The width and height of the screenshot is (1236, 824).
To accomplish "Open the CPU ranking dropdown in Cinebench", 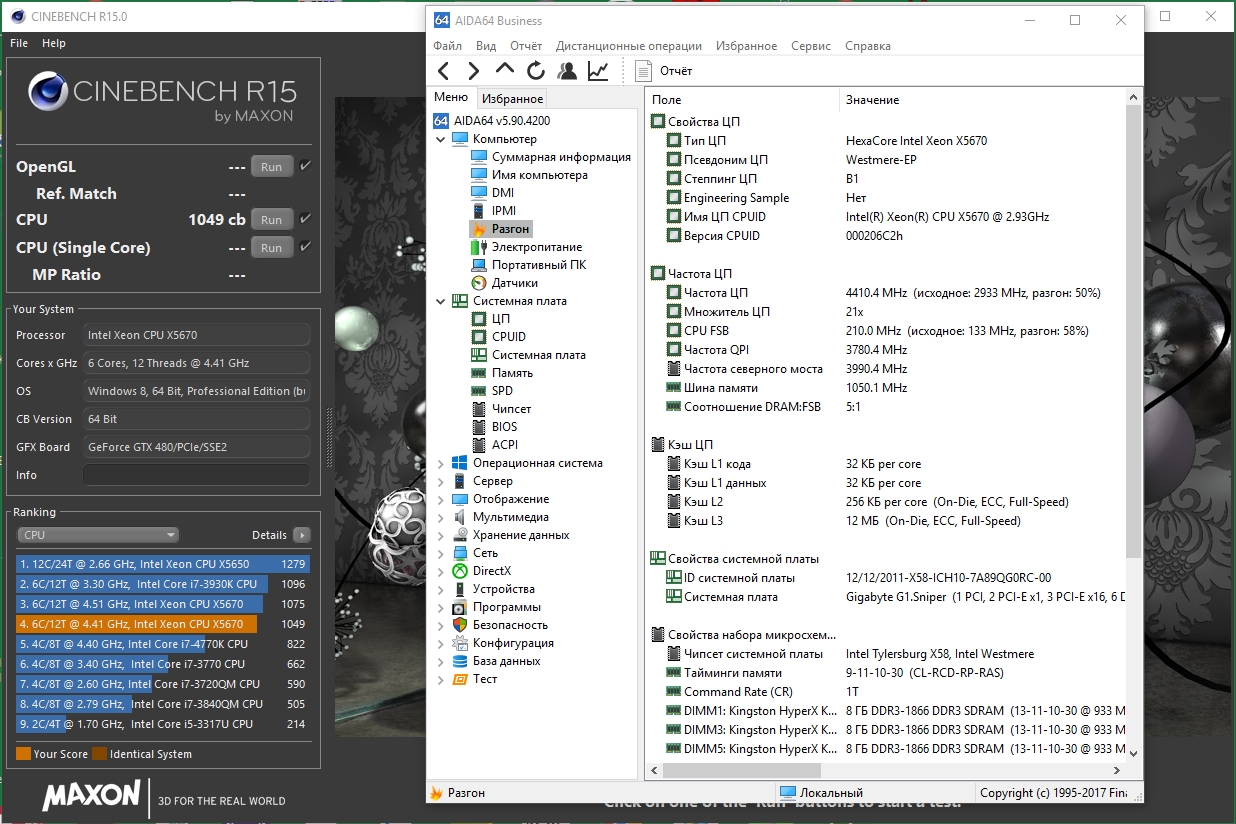I will pyautogui.click(x=98, y=535).
